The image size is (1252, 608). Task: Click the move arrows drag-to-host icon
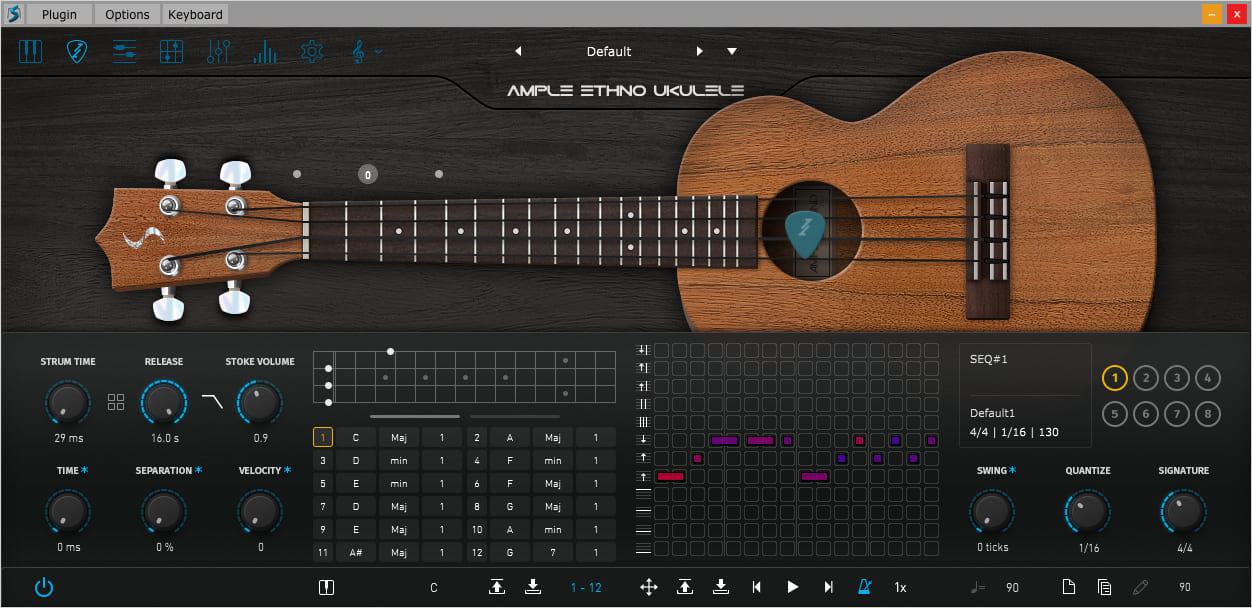(x=649, y=587)
